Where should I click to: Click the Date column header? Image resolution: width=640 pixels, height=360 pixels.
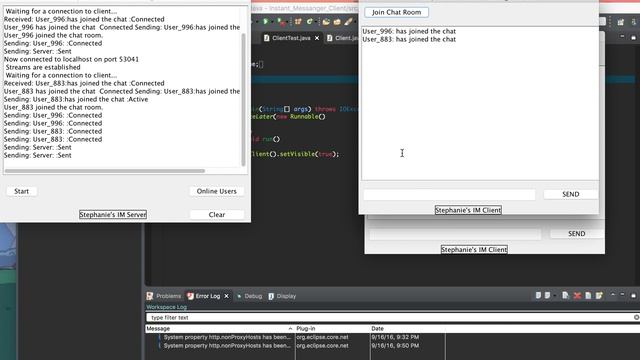407,329
